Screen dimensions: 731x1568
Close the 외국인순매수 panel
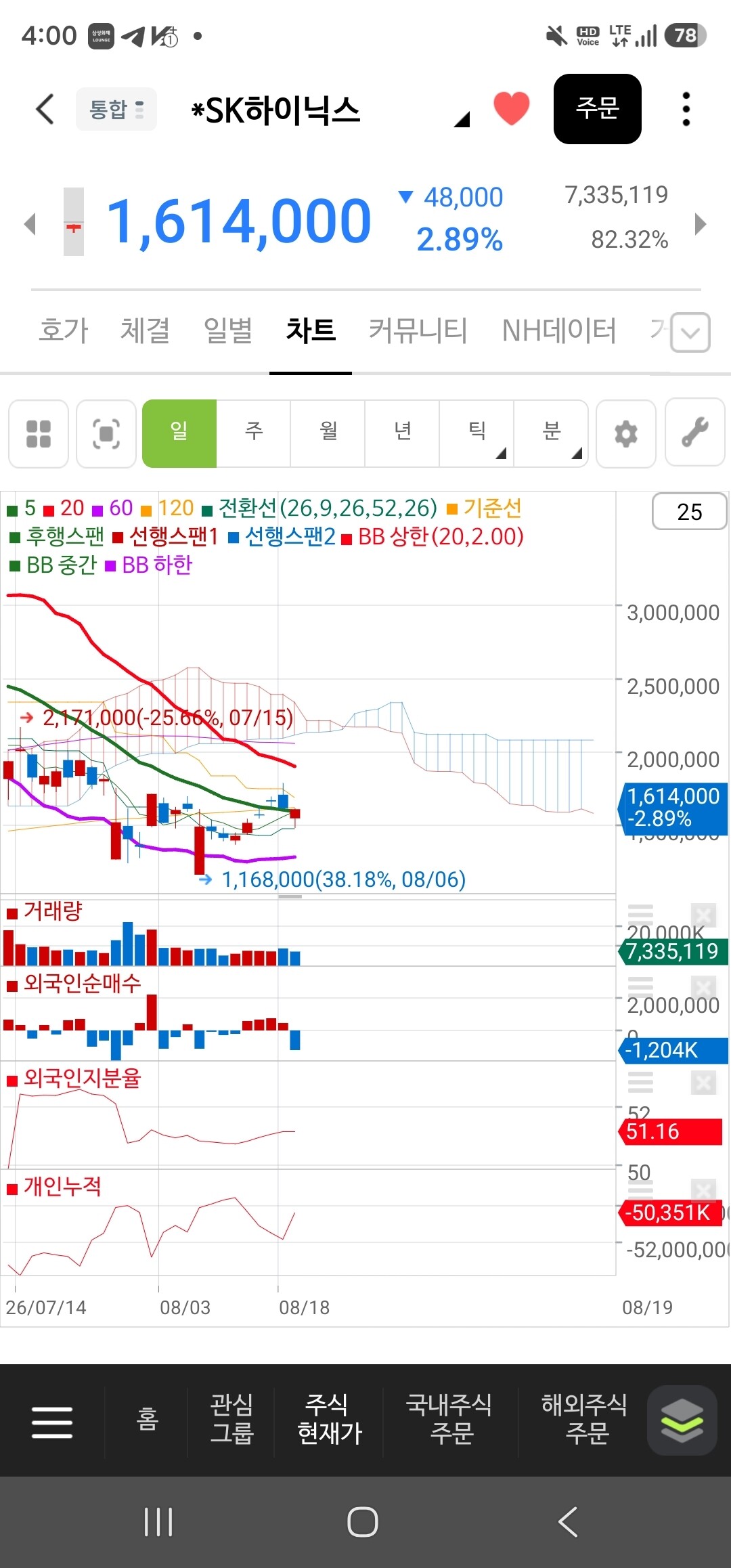[704, 988]
